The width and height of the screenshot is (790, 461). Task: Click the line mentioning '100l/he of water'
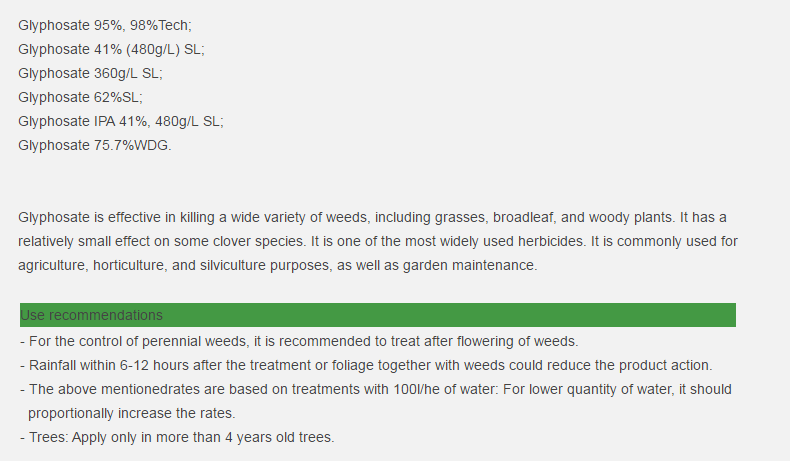[x=376, y=389]
